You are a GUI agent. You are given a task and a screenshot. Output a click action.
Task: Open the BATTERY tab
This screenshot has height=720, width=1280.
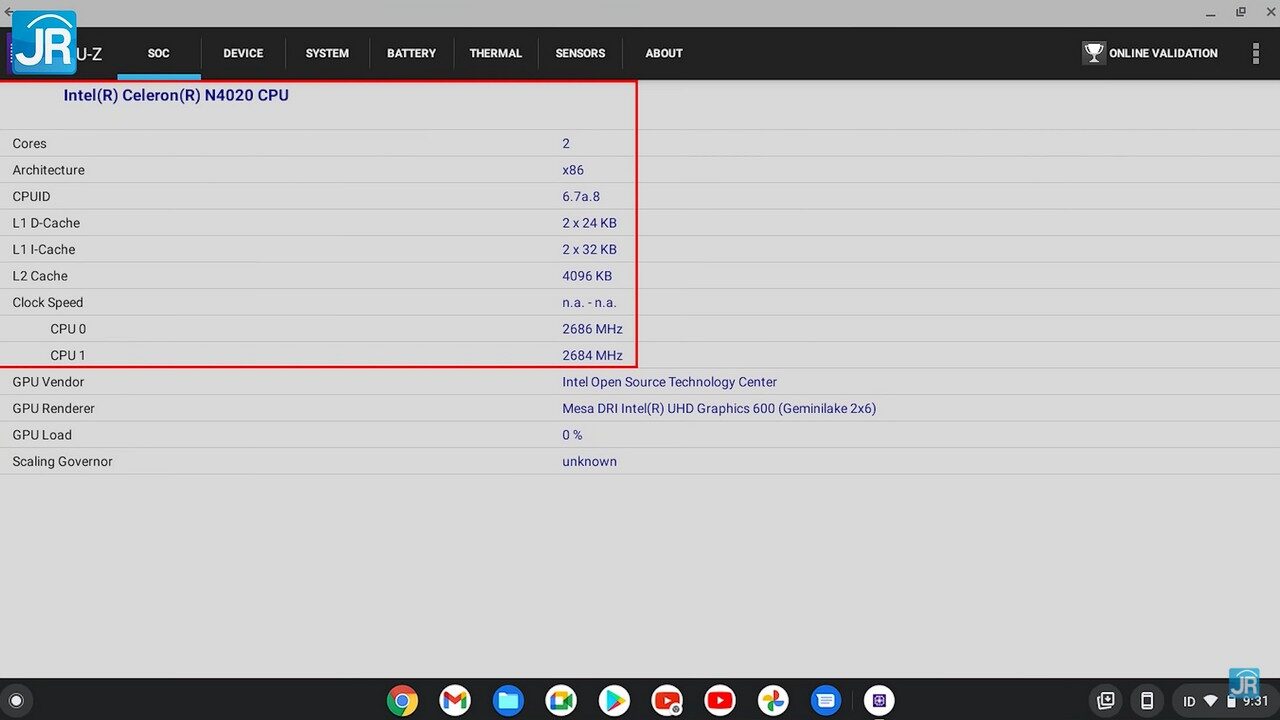click(x=411, y=54)
